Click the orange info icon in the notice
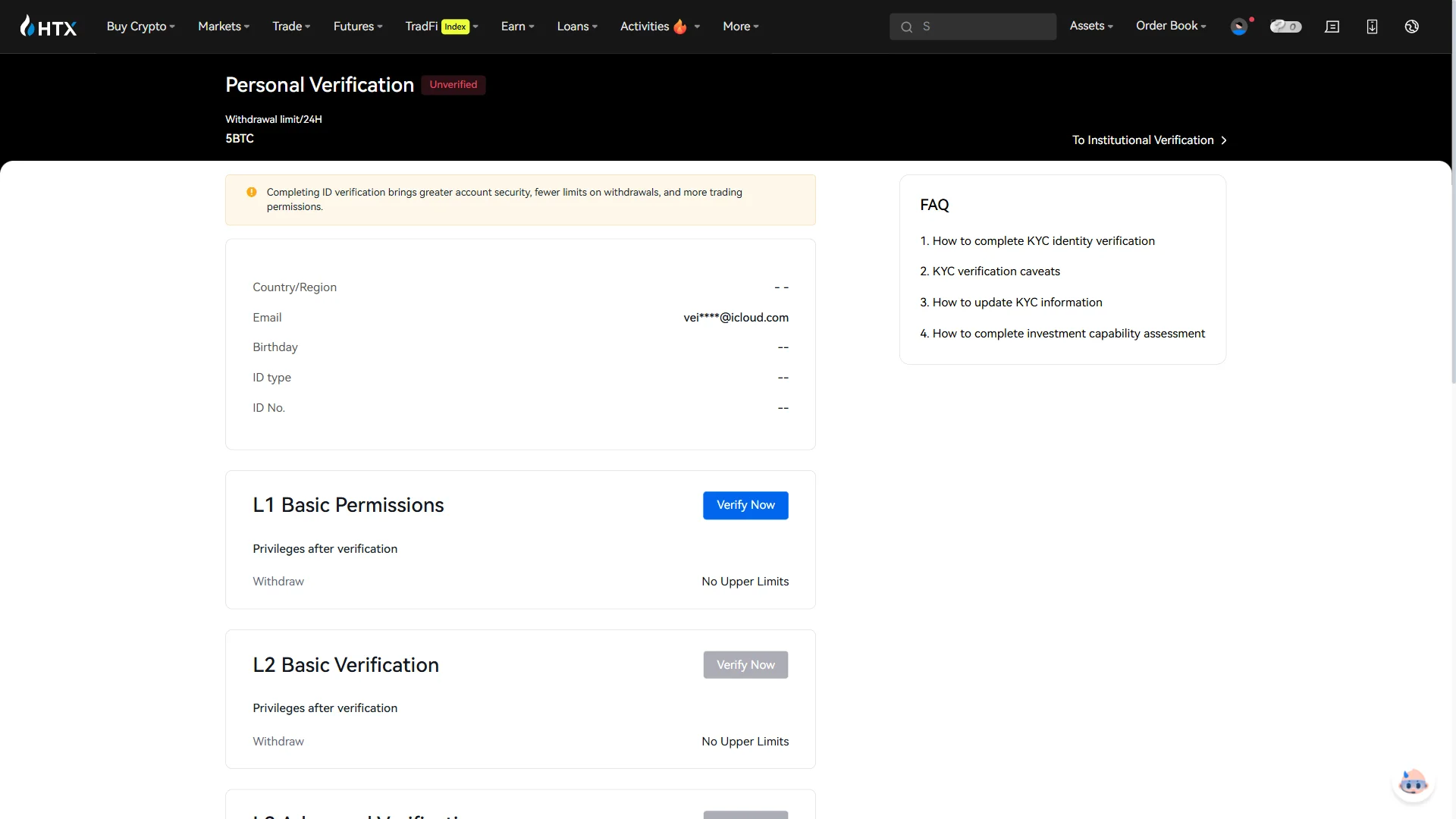This screenshot has height=819, width=1456. [252, 193]
